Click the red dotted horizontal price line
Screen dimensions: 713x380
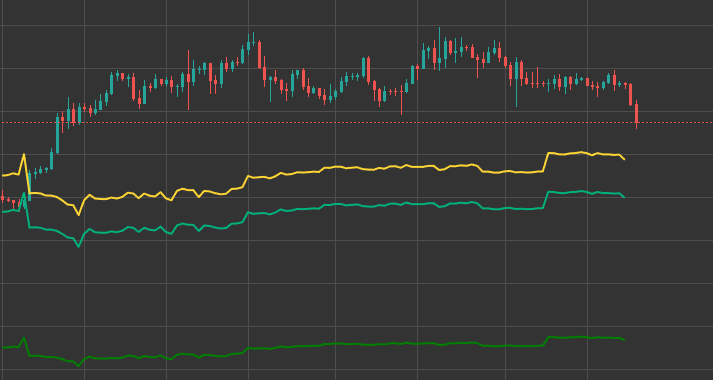click(356, 122)
